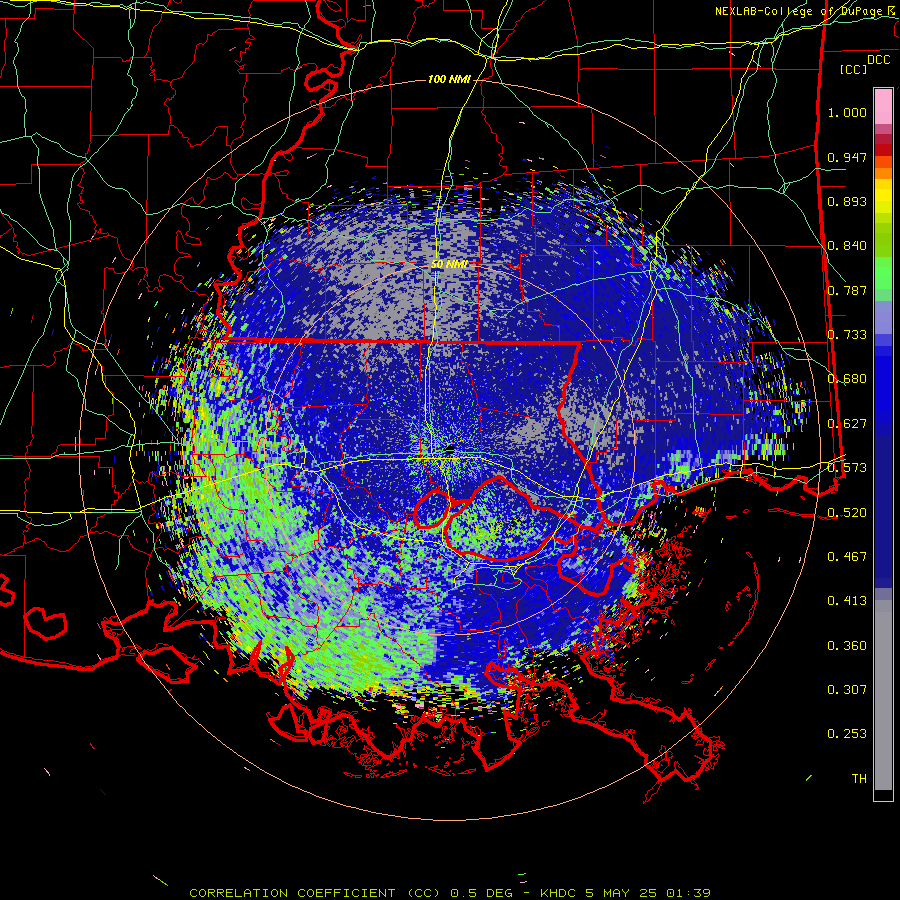900x900 pixels.
Task: Pick the green color band in the legend
Action: [x=883, y=274]
